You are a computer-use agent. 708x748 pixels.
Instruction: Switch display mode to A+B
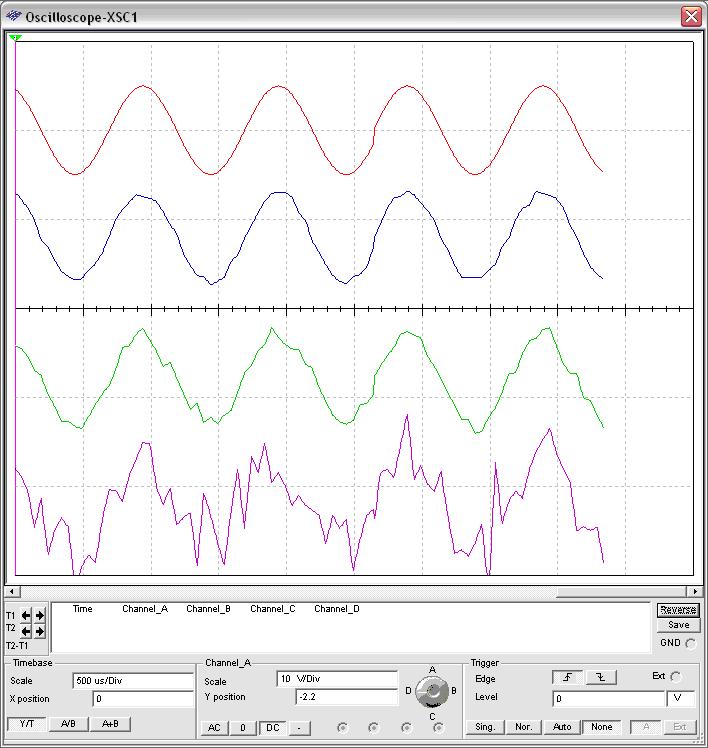tap(110, 724)
